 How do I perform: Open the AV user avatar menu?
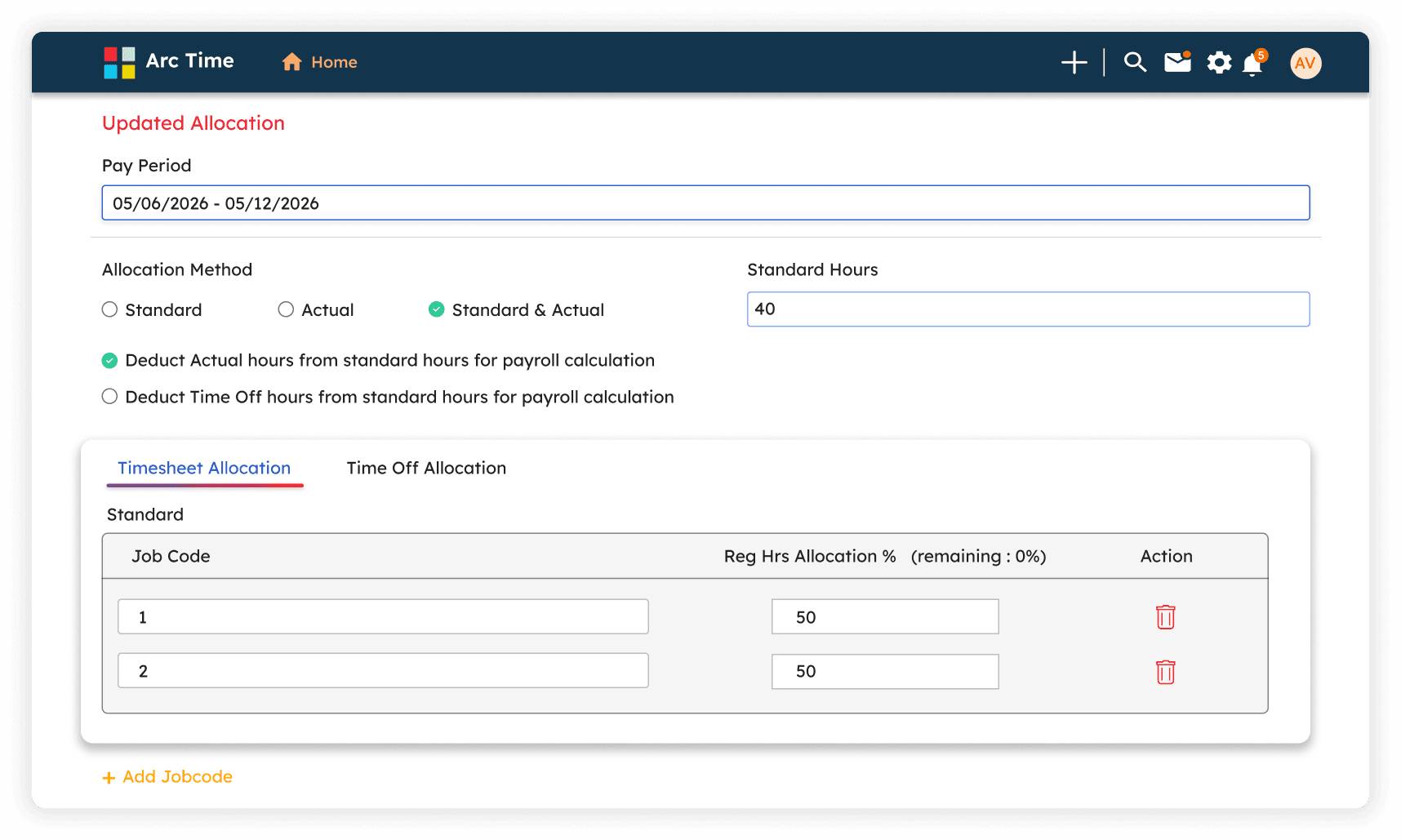[1305, 63]
